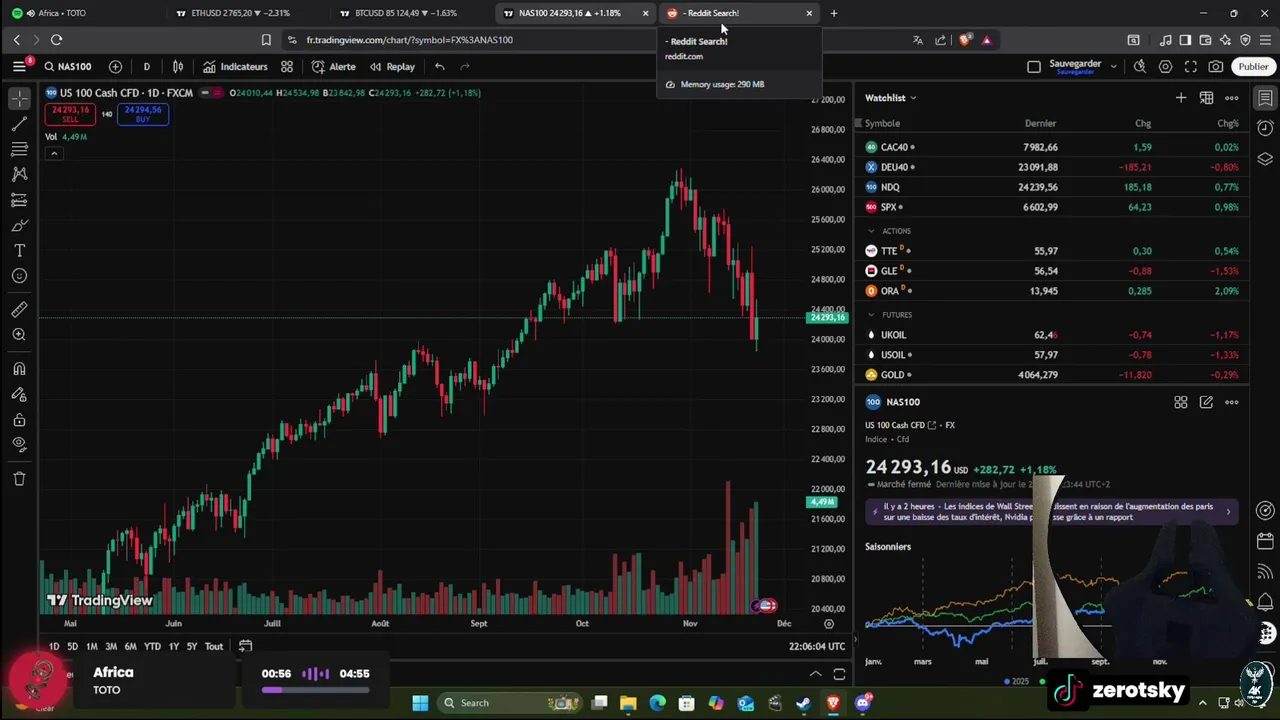Open chart settings hexagon icon
The image size is (1280, 720).
pos(1165,67)
